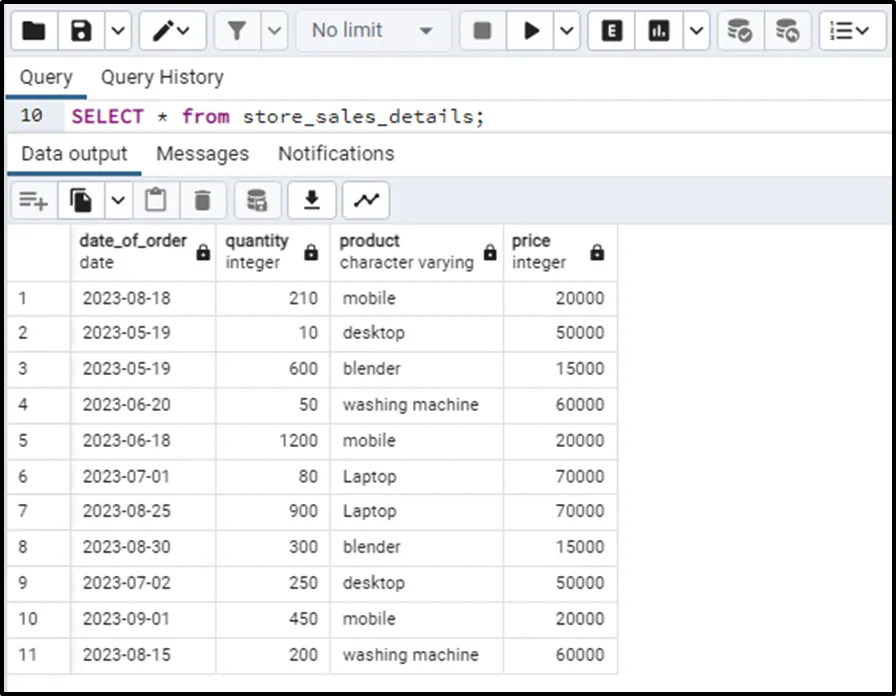Rollback the transaction

point(787,31)
